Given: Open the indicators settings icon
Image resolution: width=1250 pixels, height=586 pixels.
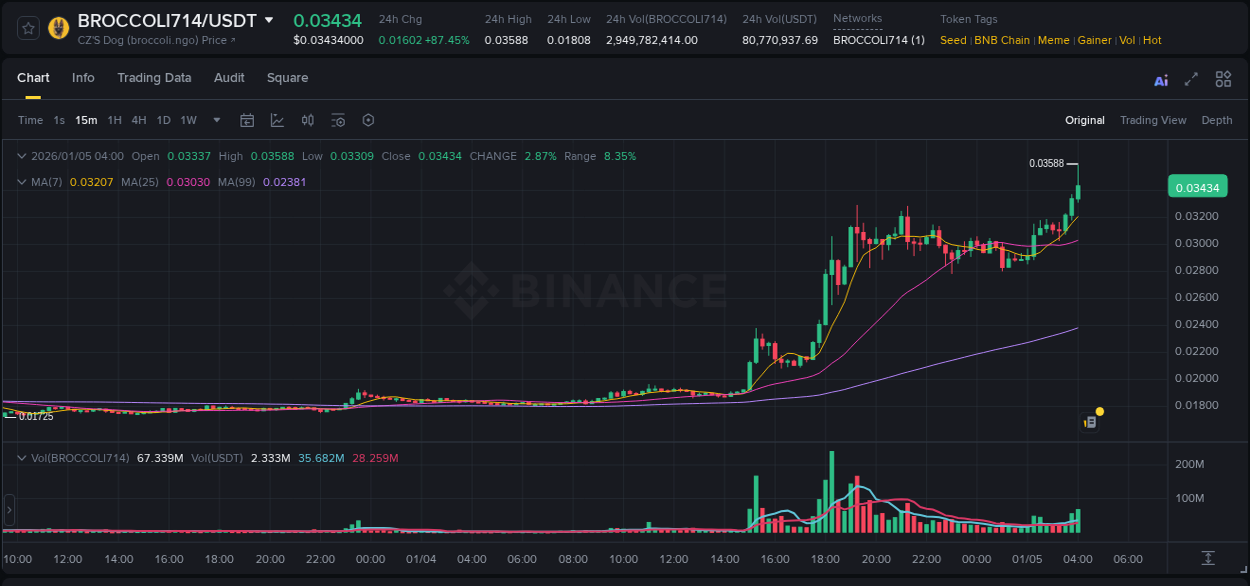Looking at the screenshot, I should coord(338,120).
